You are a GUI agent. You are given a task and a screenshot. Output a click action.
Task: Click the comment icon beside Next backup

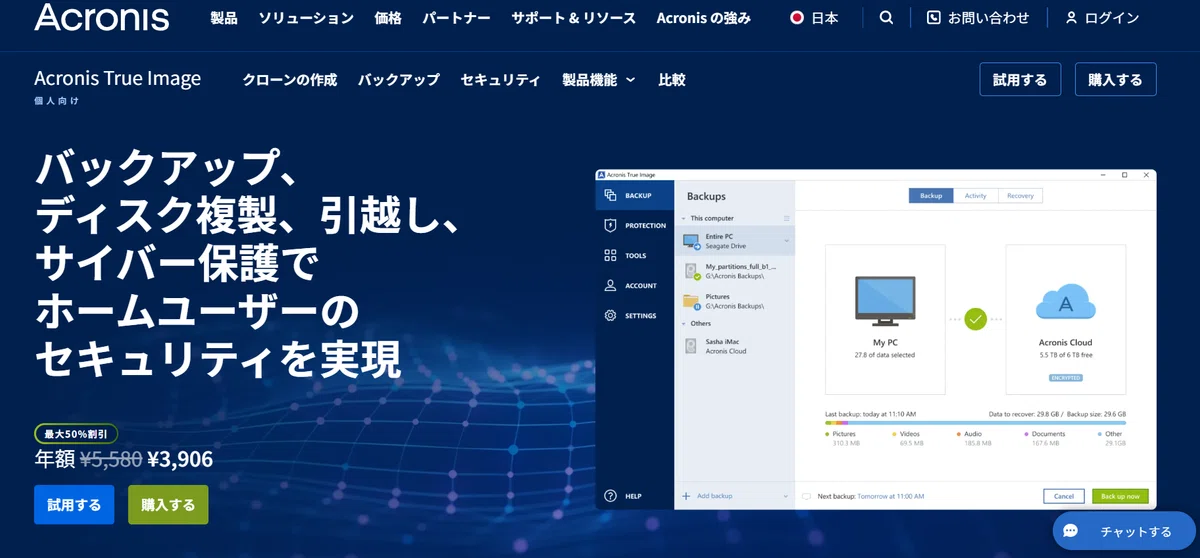(806, 496)
